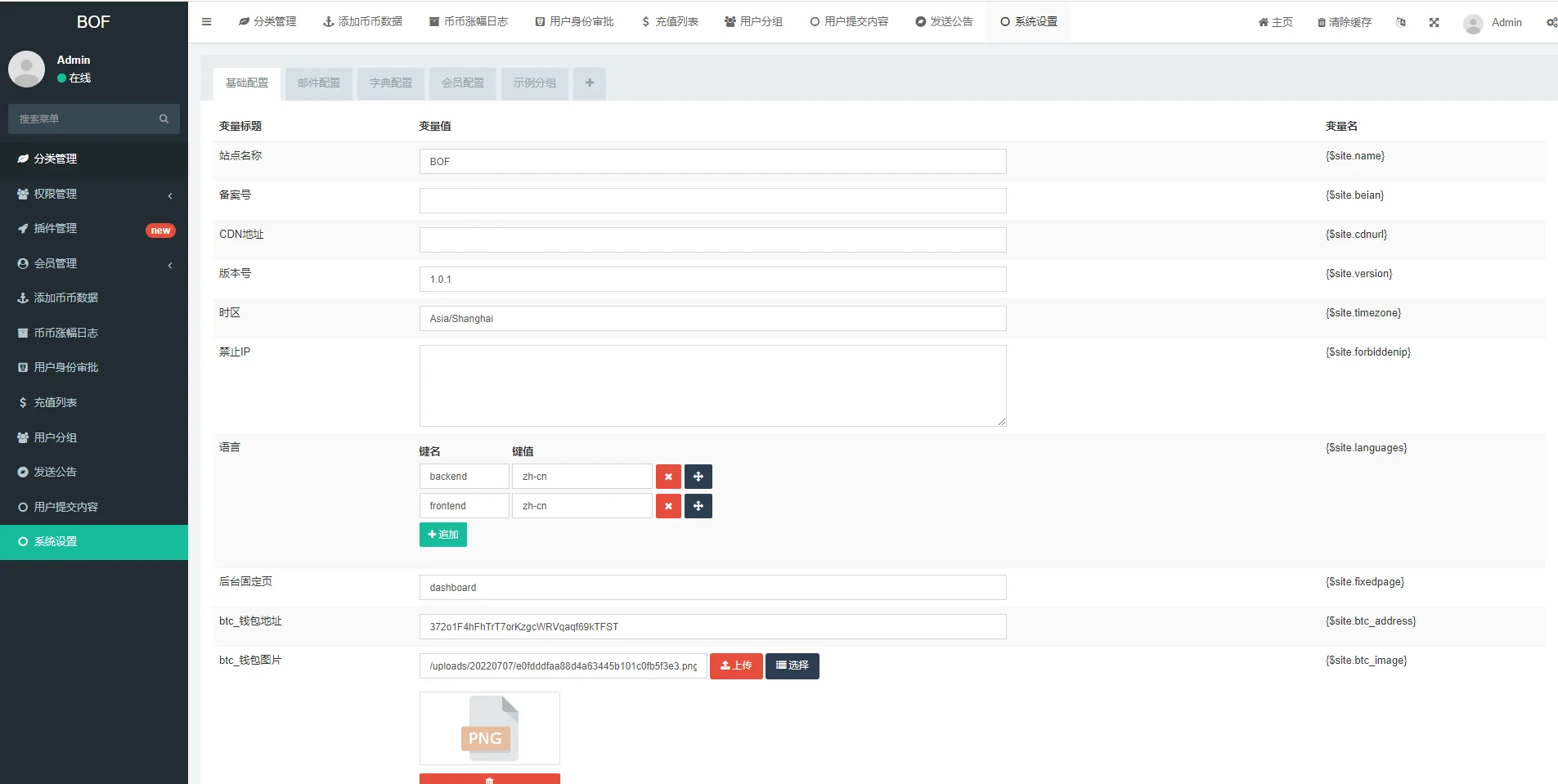Viewport: 1558px width, 784px height.
Task: Click the move handle on frontend row
Action: [698, 506]
